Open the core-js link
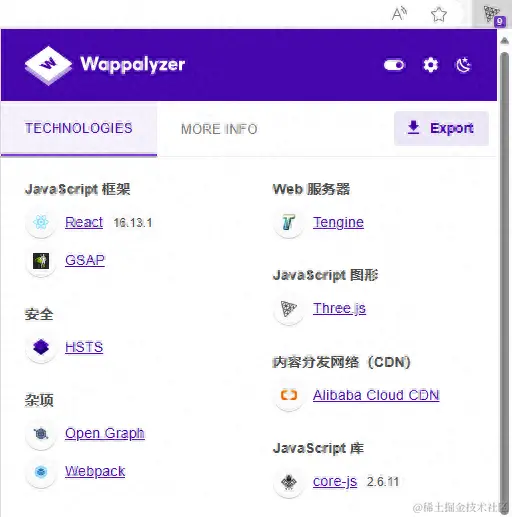The image size is (512, 517). click(335, 482)
